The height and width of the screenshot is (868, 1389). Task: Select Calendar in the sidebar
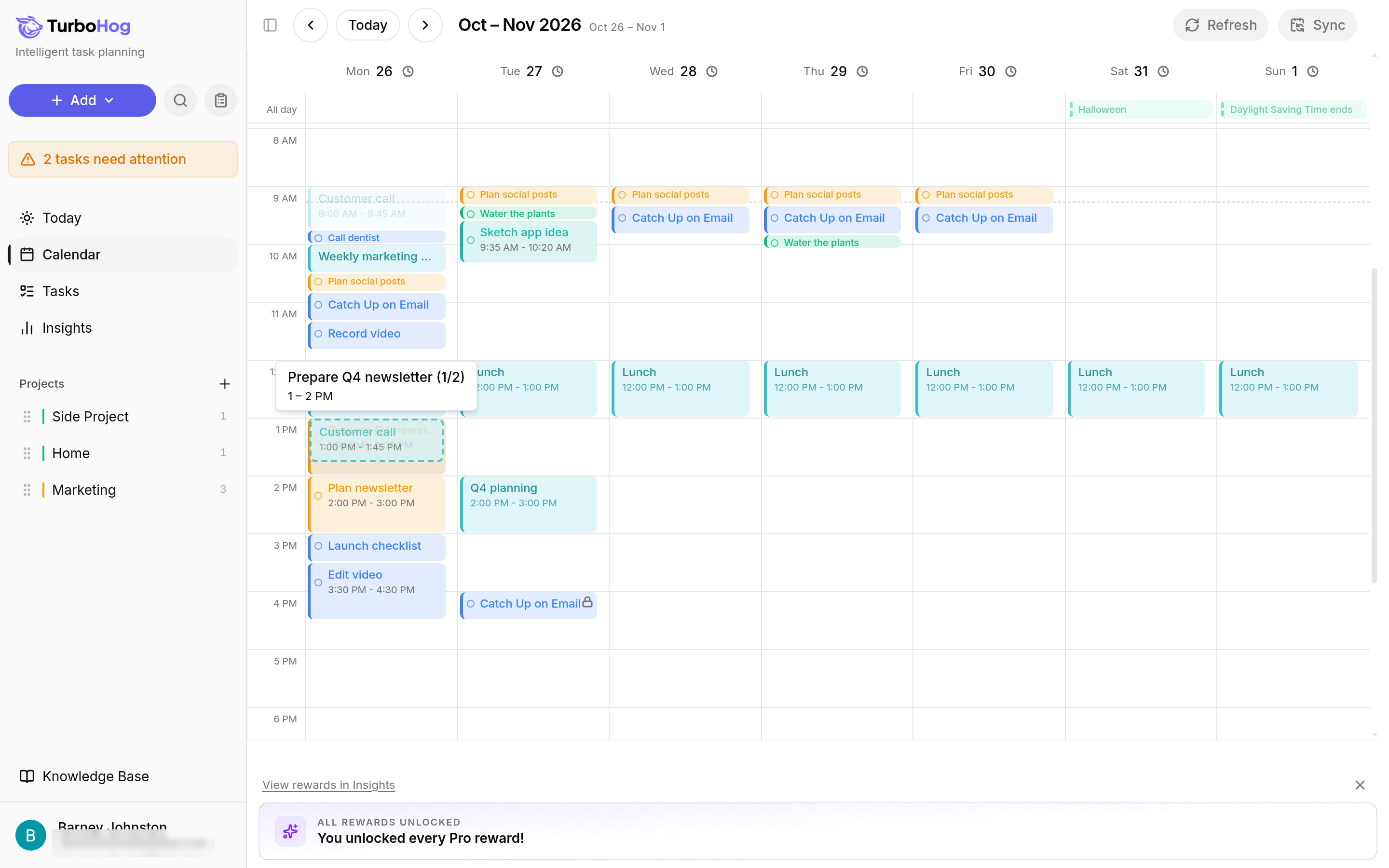123,254
